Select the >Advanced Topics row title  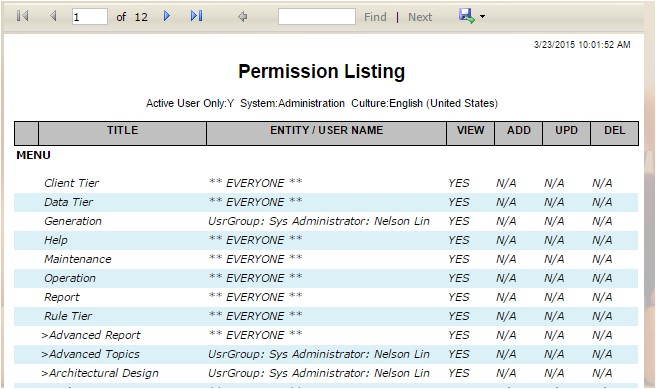pyautogui.click(x=90, y=354)
